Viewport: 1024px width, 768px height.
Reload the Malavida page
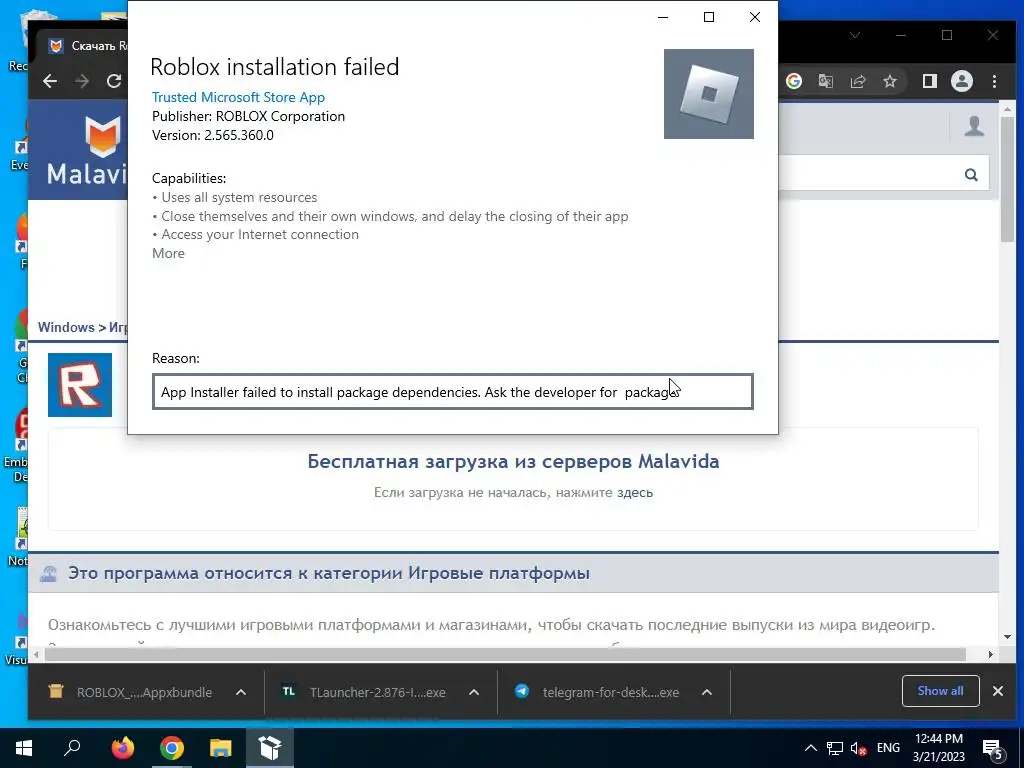click(114, 81)
